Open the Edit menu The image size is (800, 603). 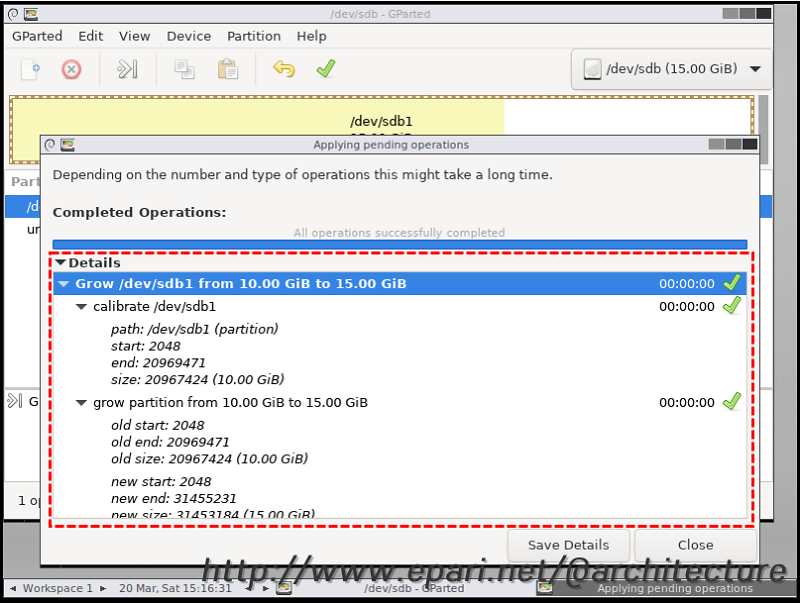coord(91,36)
